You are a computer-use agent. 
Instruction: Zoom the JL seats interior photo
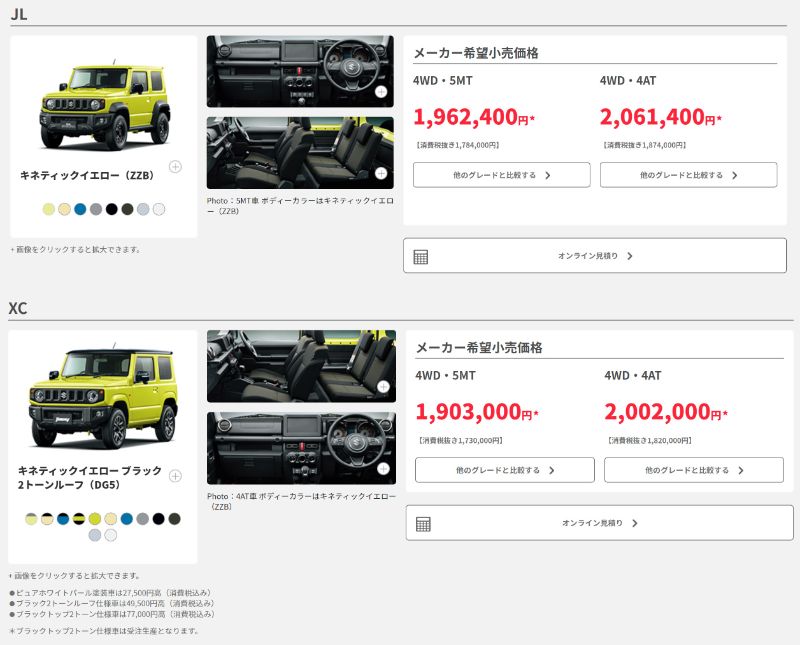(x=381, y=173)
